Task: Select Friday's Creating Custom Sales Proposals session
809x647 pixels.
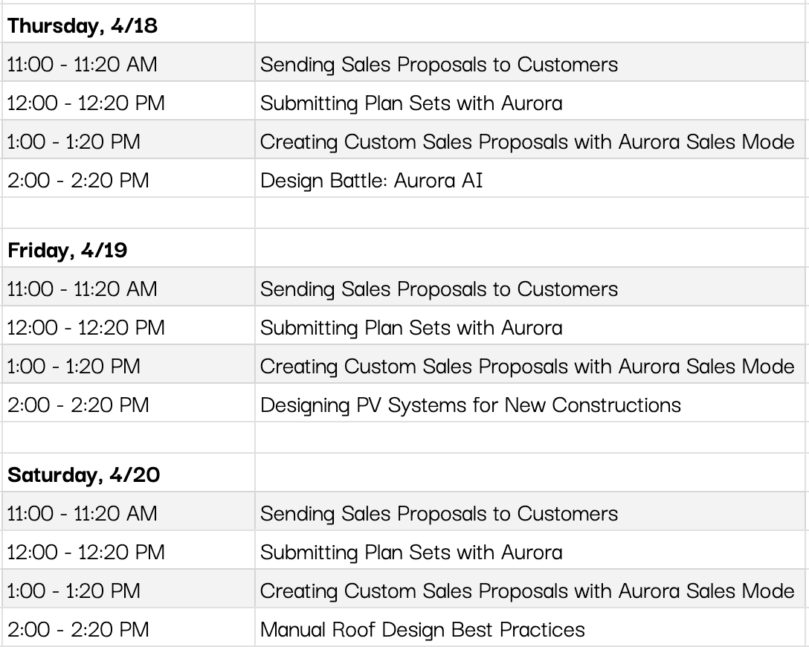Action: tap(529, 366)
